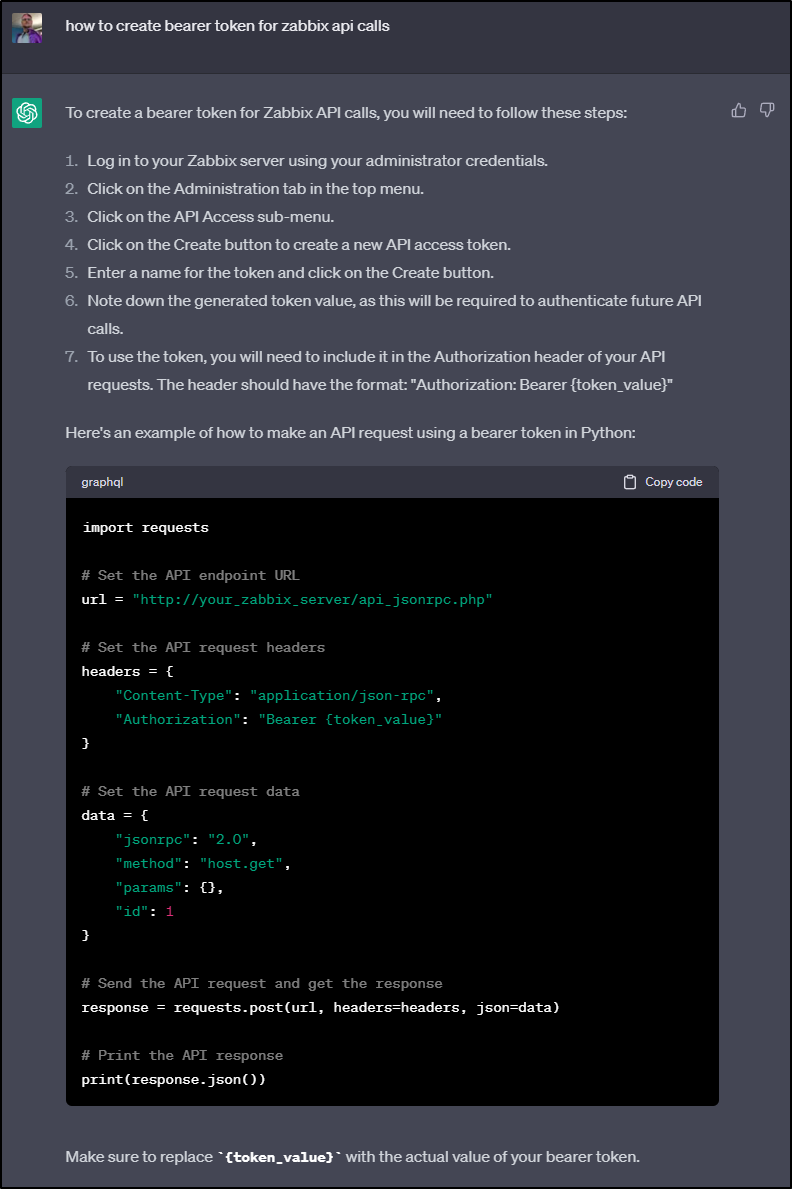
Task: Click the '# Print the API response' comment
Action: click(x=182, y=1056)
